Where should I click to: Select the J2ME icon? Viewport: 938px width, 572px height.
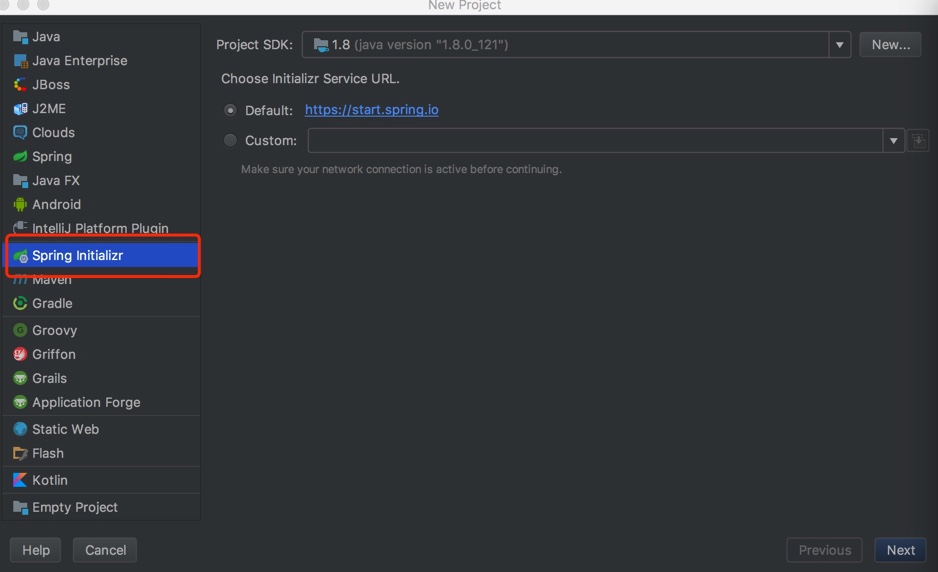click(x=20, y=109)
